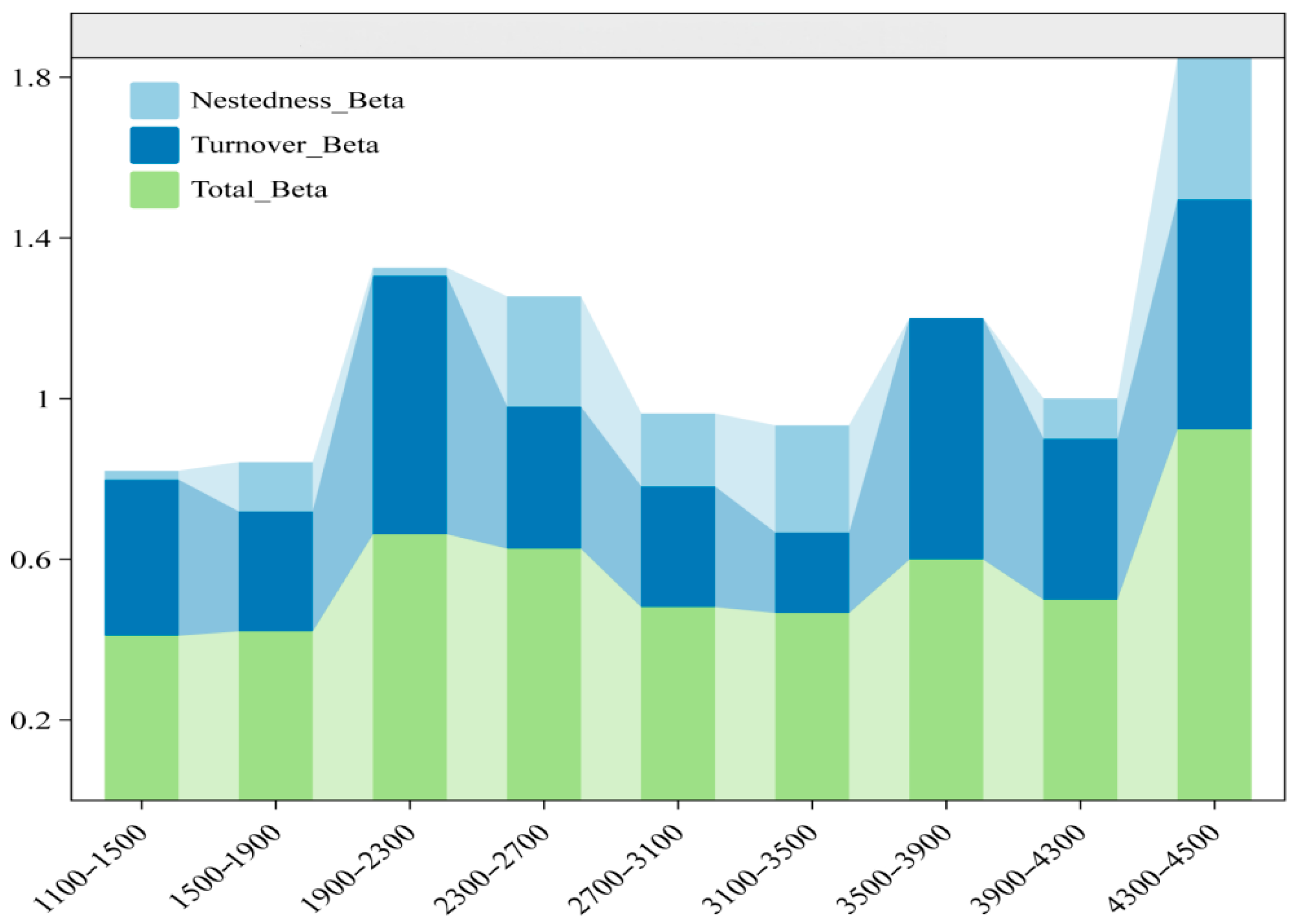
Task: Click the light blue Nestedness segment of bar 4300–4500
Action: [1214, 129]
